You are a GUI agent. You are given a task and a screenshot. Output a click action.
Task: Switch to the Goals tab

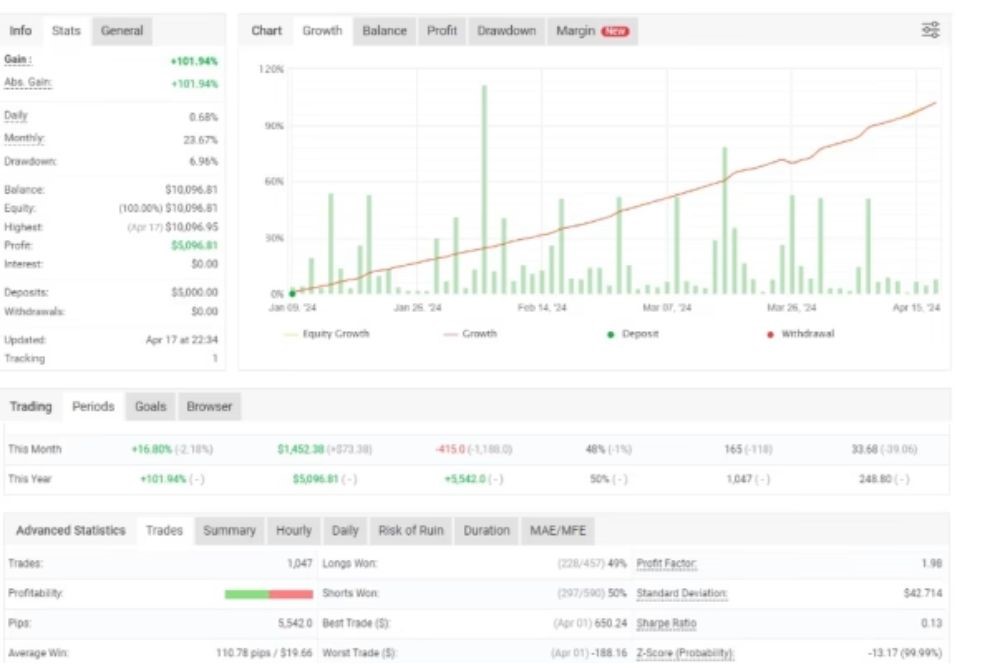(150, 407)
